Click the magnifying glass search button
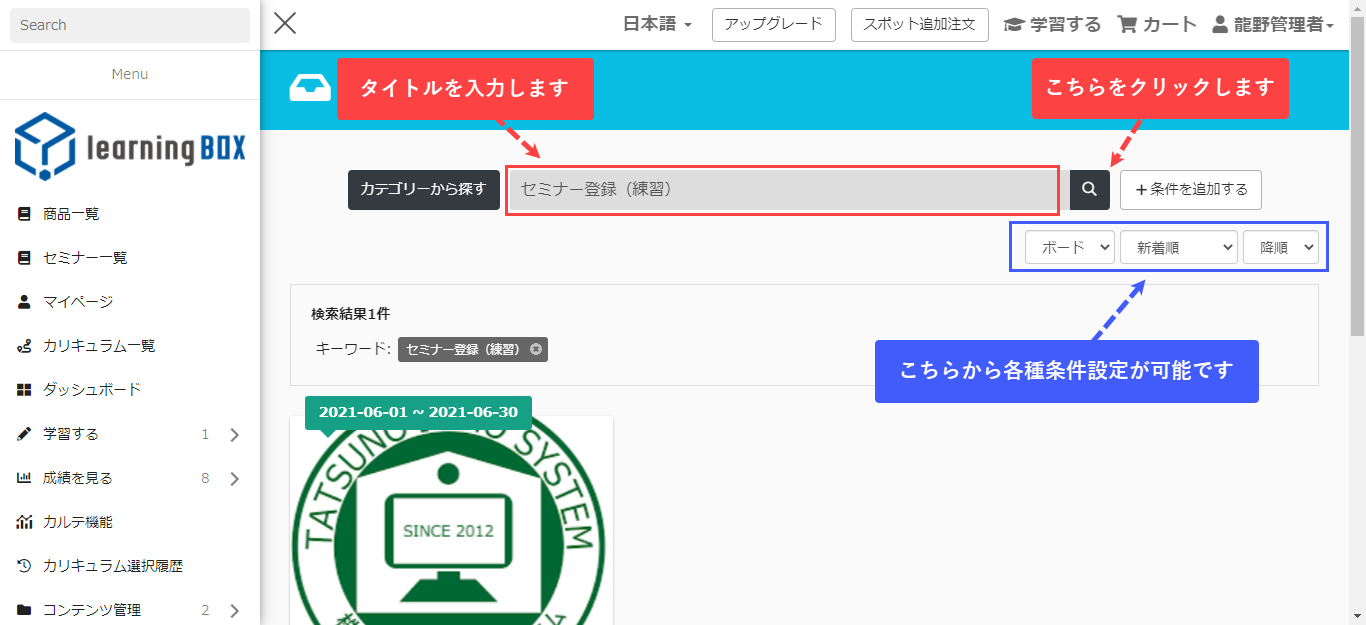Viewport: 1366px width, 625px height. click(x=1090, y=189)
